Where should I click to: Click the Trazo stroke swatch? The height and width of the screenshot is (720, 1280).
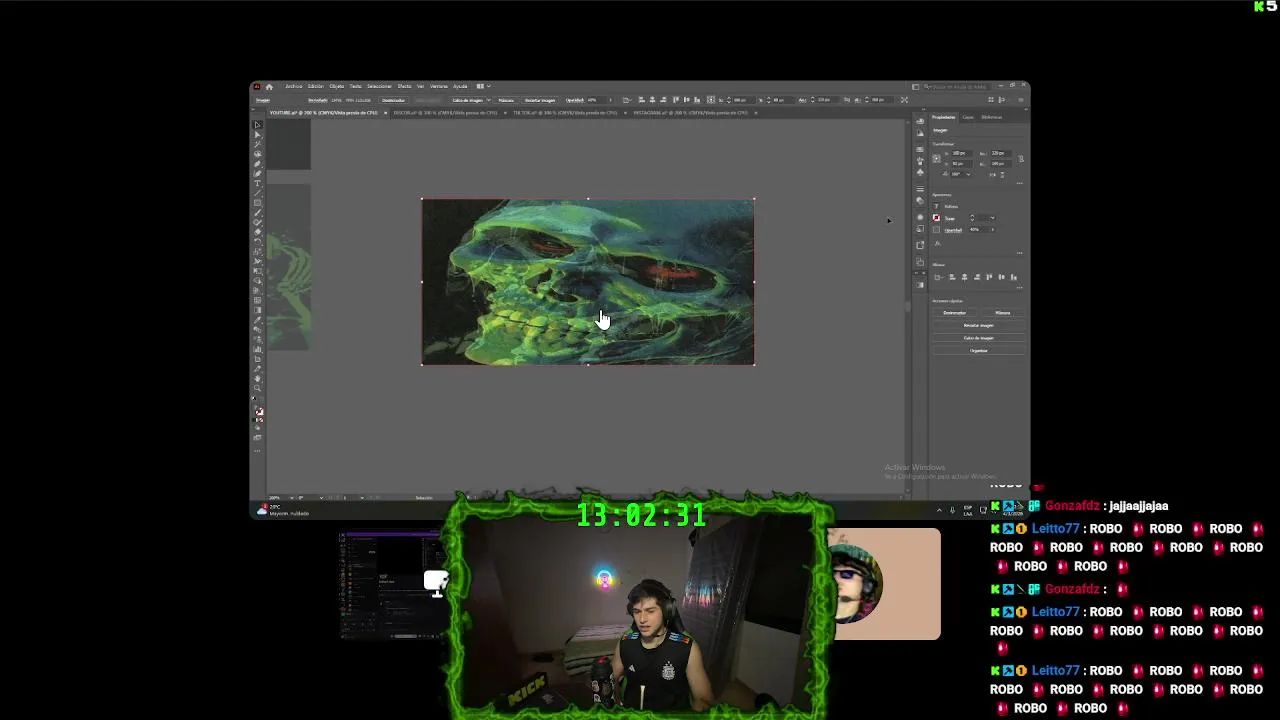coord(937,218)
